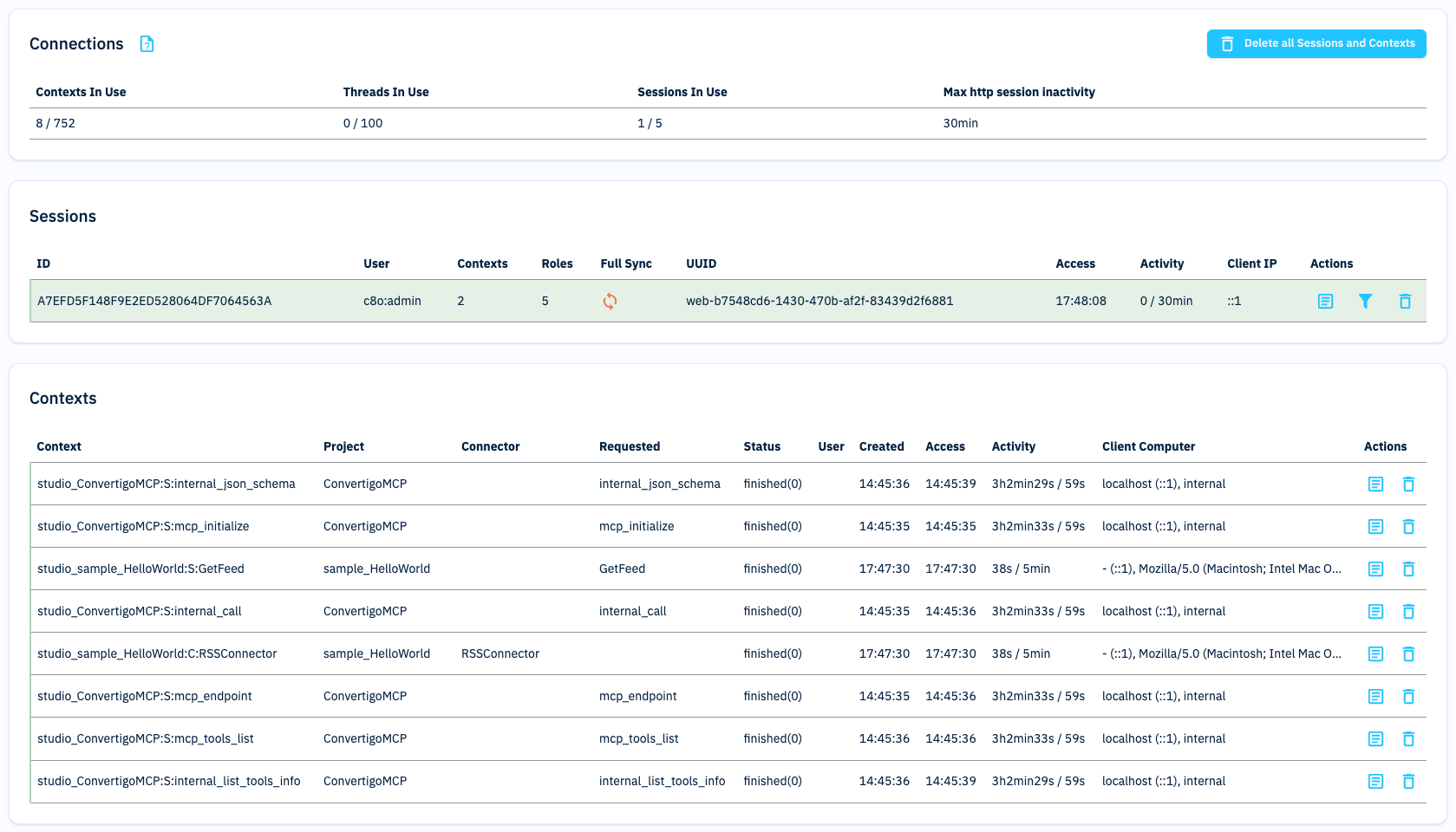Remove the GetFeed context

pos(1408,569)
